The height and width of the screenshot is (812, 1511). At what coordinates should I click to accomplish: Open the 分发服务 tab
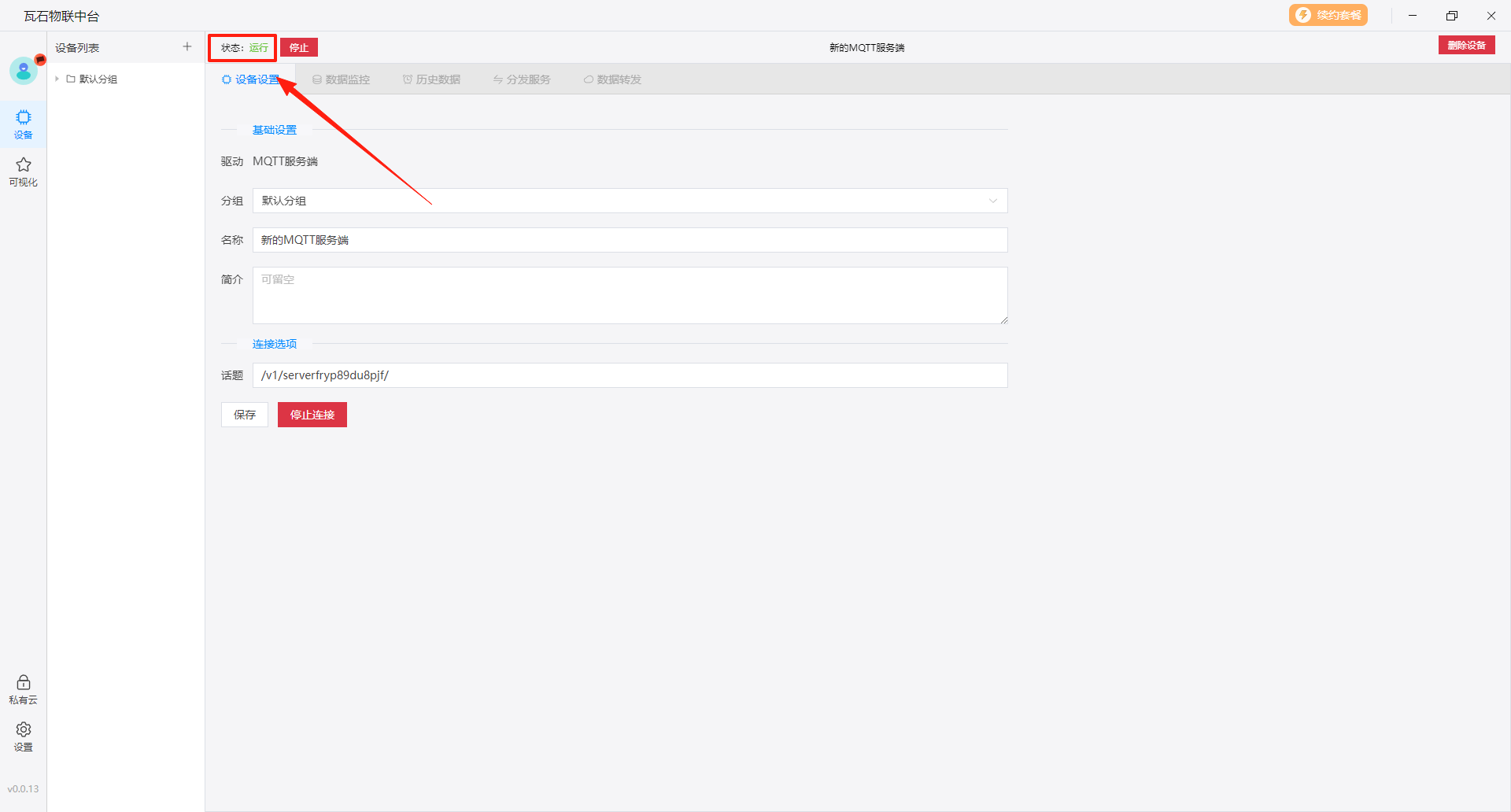click(x=522, y=79)
